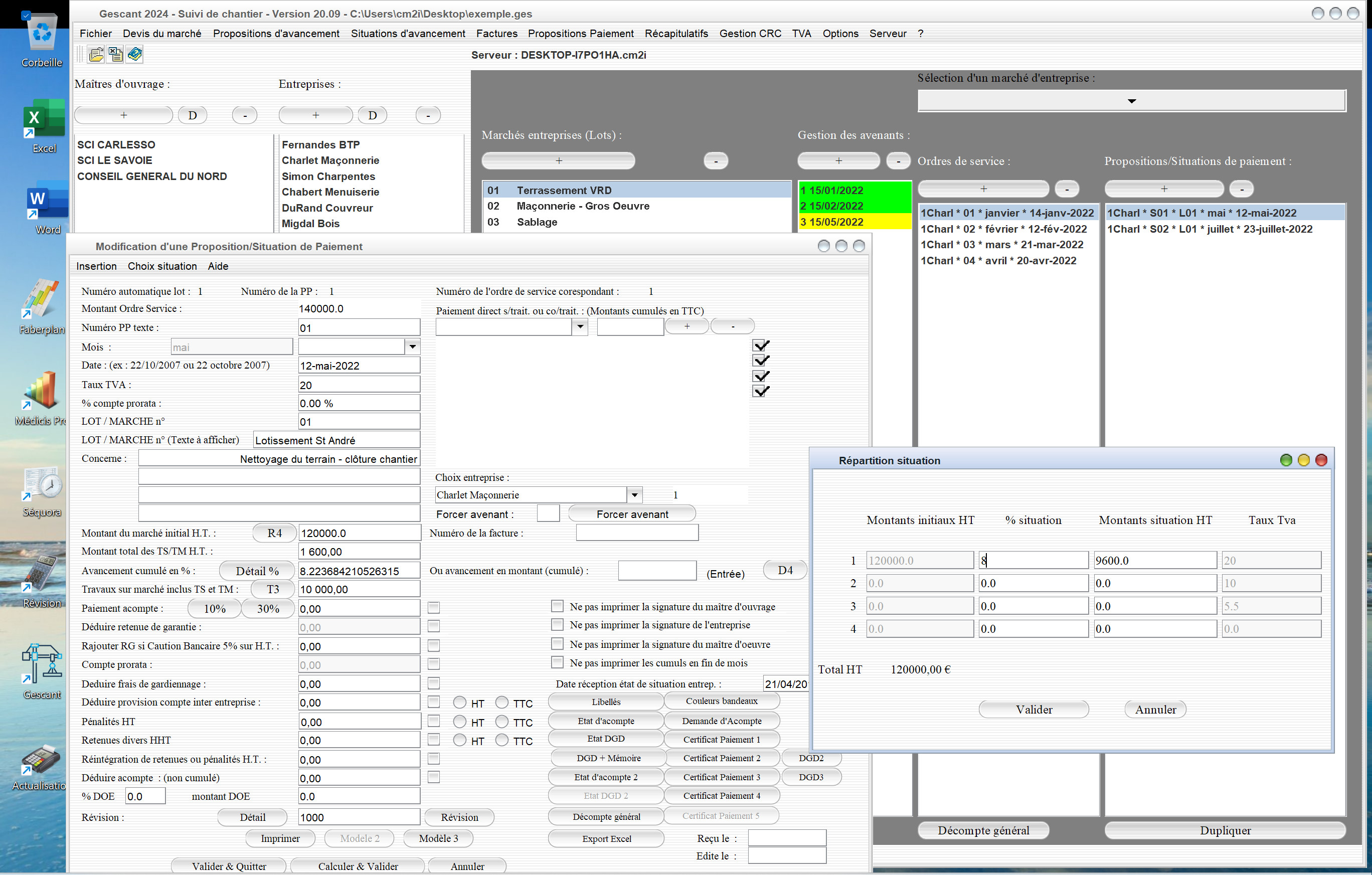Check 'Ne pas imprimer la signature de l'entreprise'
1372x875 pixels.
(557, 624)
